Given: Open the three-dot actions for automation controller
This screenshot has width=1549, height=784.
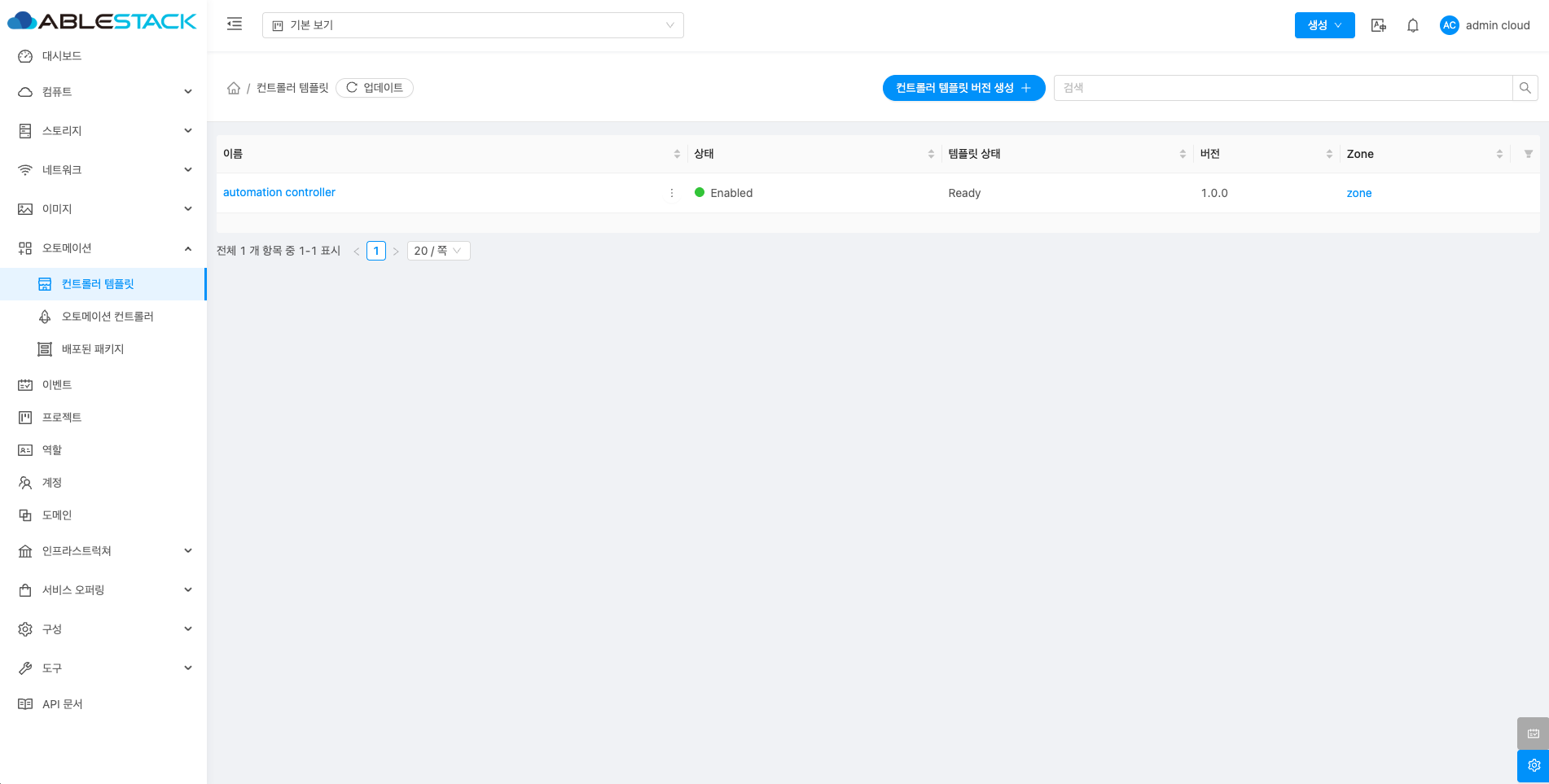Looking at the screenshot, I should (x=672, y=193).
